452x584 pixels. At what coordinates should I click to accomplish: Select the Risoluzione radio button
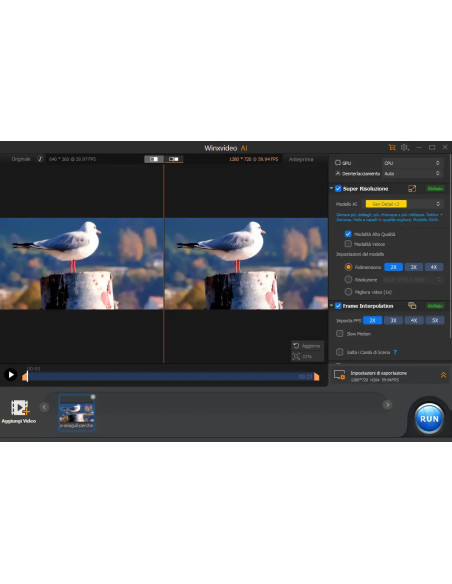348,279
